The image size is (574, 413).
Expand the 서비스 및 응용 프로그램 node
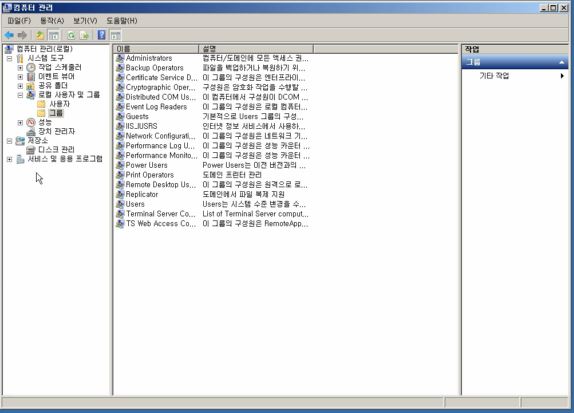[x=9, y=159]
